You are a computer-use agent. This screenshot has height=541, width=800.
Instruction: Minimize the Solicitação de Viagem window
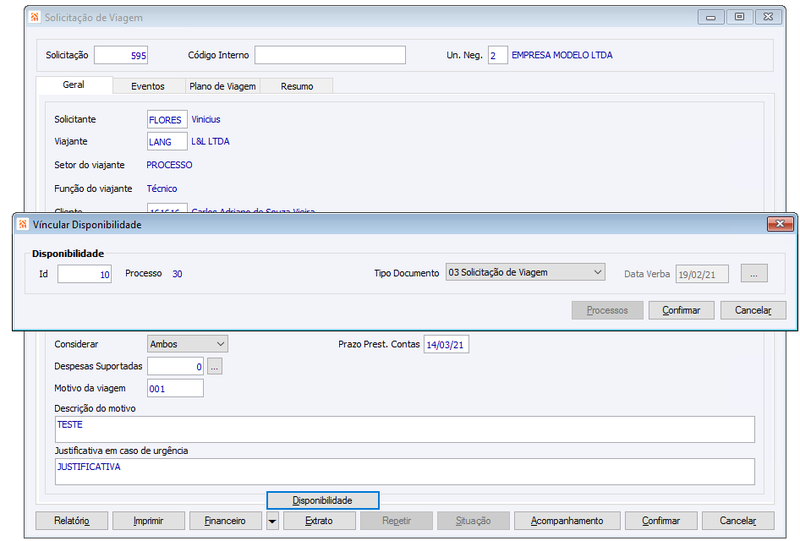pyautogui.click(x=711, y=17)
